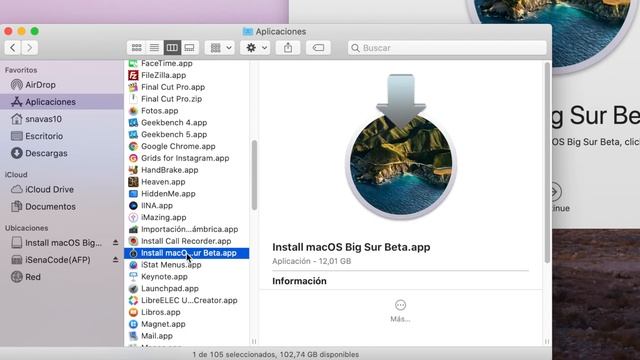Click the Big Sur installer preview image
640x360 pixels.
(401, 147)
